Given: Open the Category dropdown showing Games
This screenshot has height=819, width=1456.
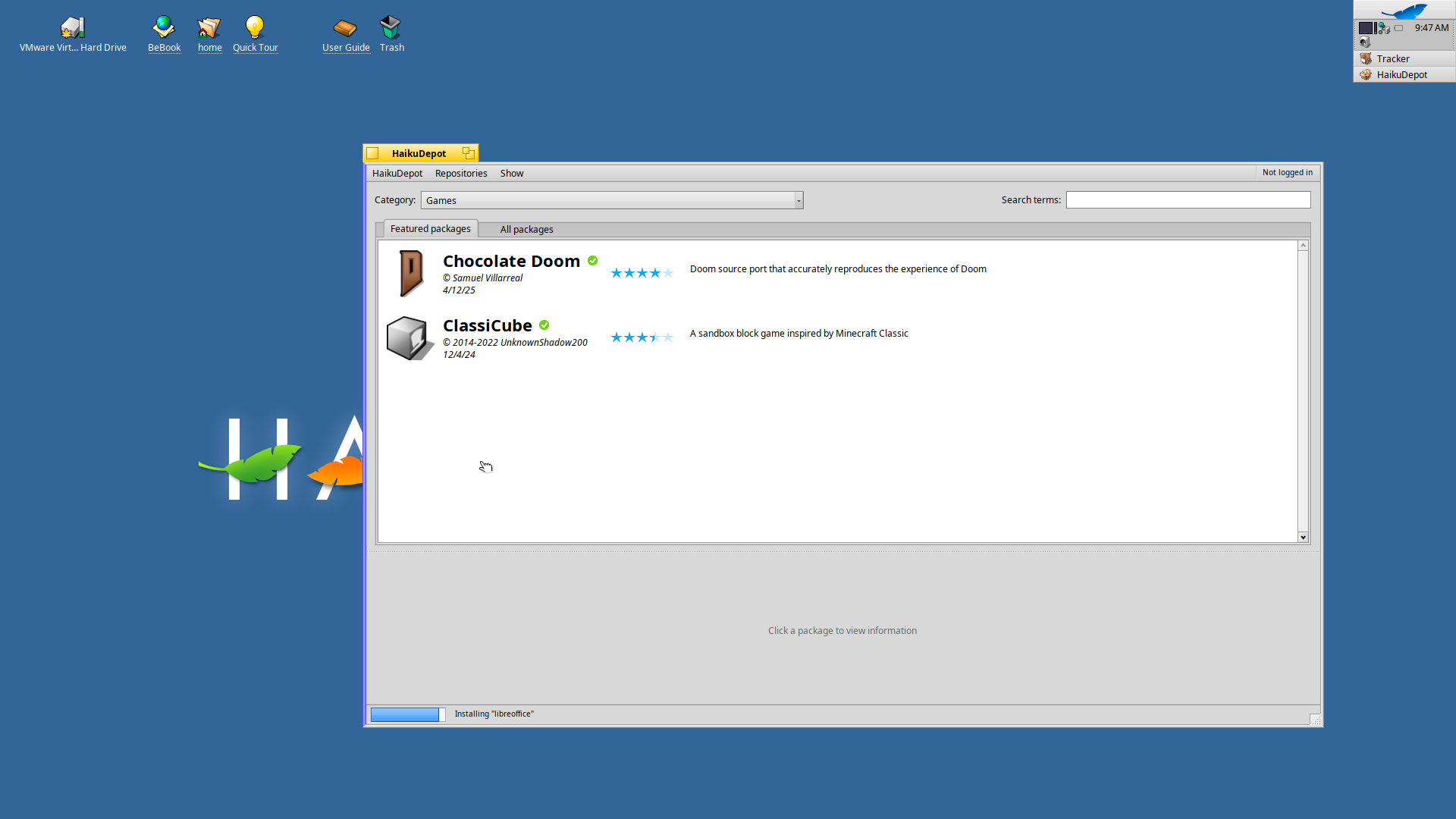Looking at the screenshot, I should click(612, 200).
